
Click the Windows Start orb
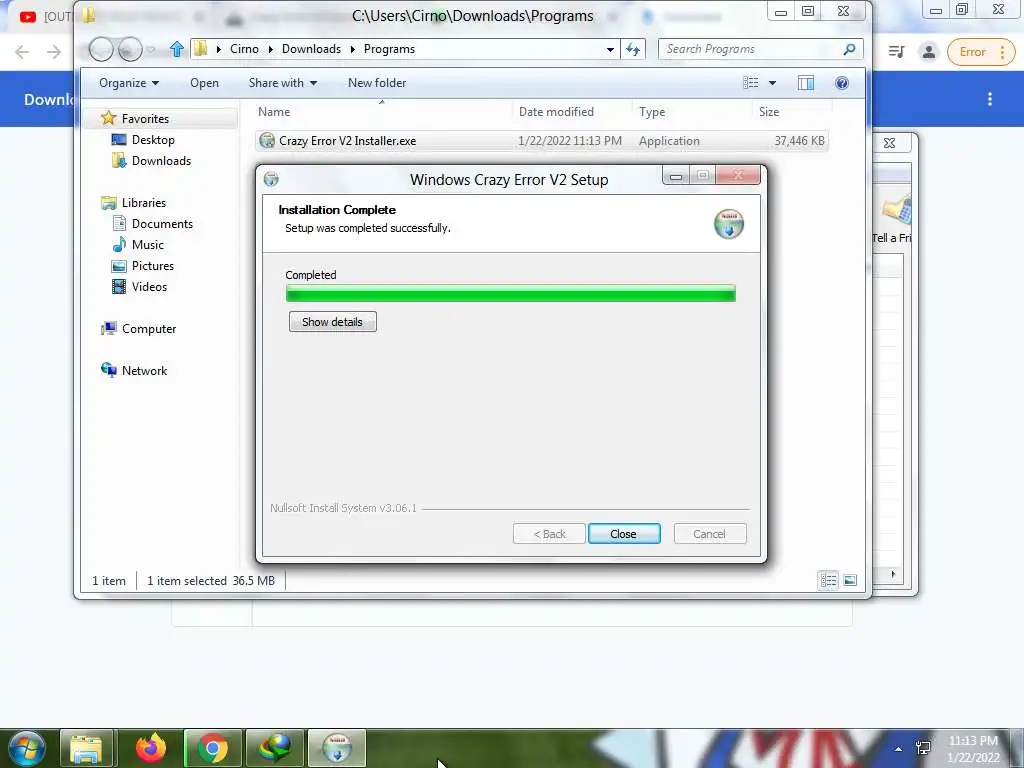(26, 748)
